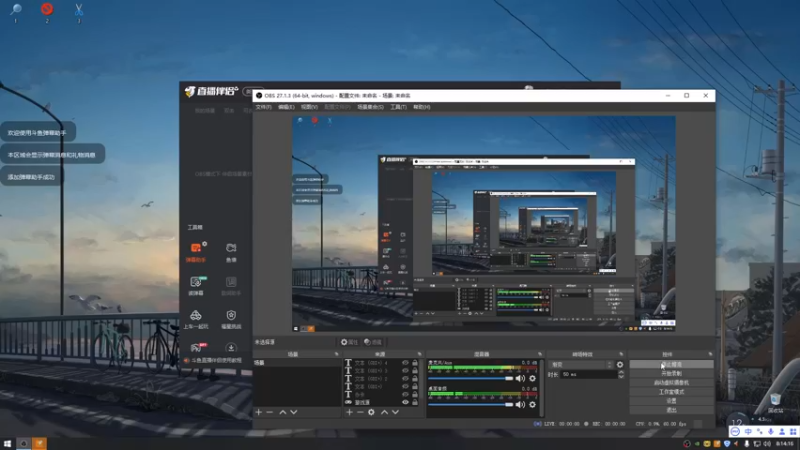
Task: Click the system volume icon in the tray
Action: coord(766,444)
